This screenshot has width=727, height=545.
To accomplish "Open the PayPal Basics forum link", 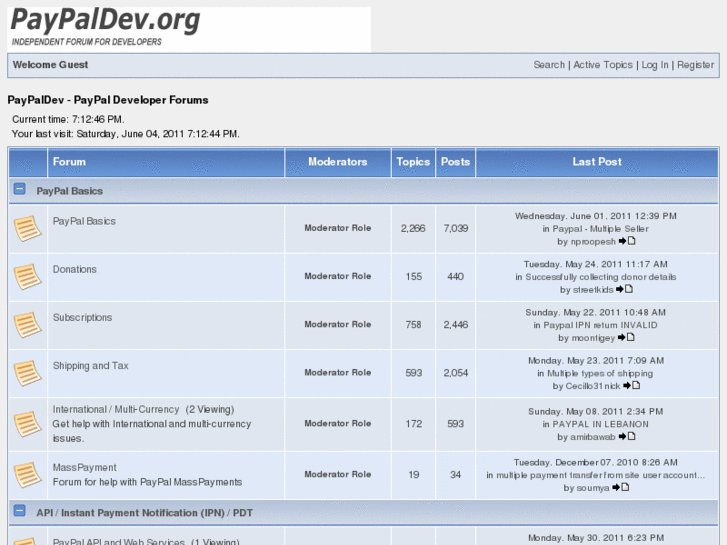I will pyautogui.click(x=84, y=221).
